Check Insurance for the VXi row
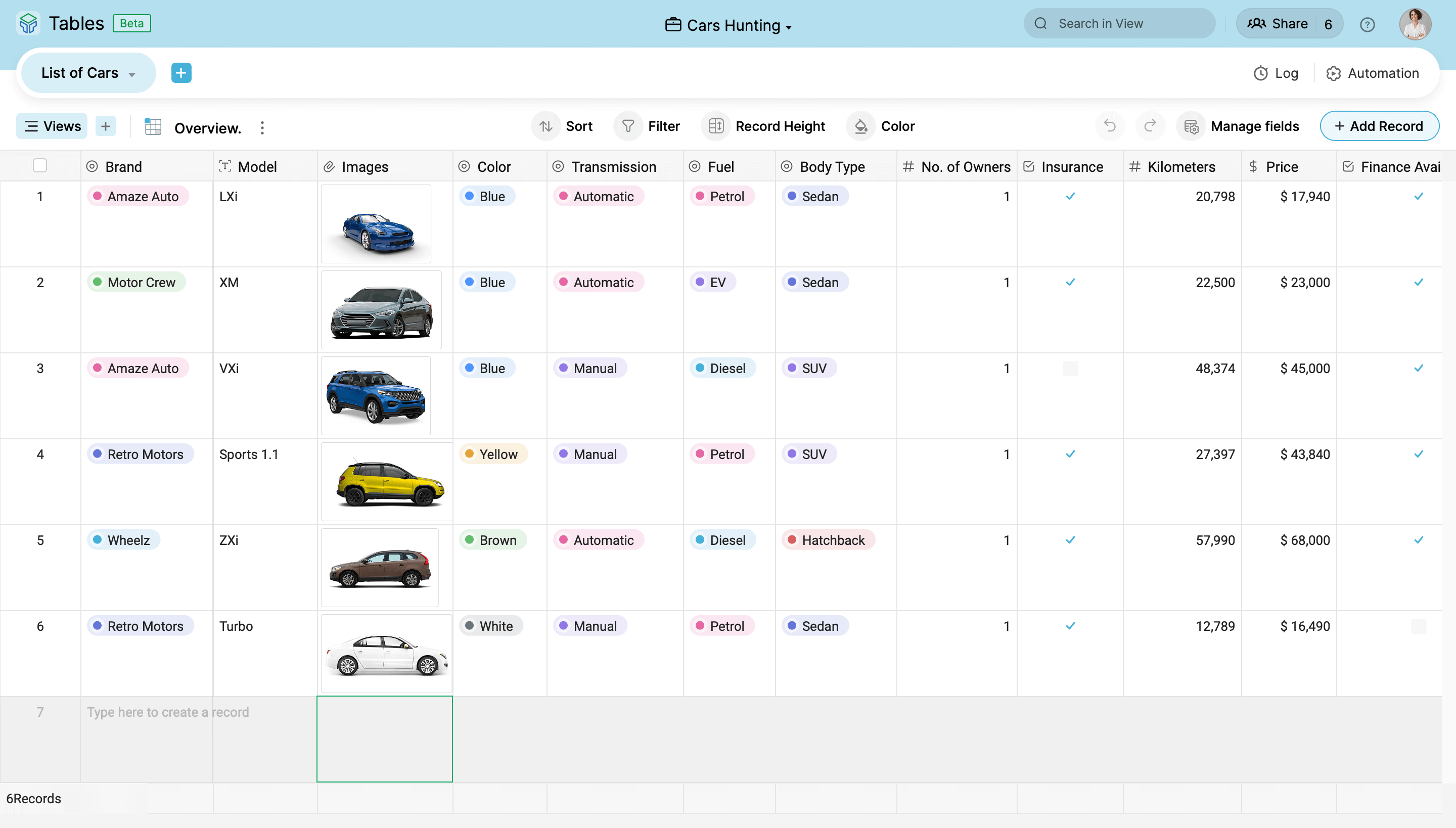1456x828 pixels. [1070, 369]
